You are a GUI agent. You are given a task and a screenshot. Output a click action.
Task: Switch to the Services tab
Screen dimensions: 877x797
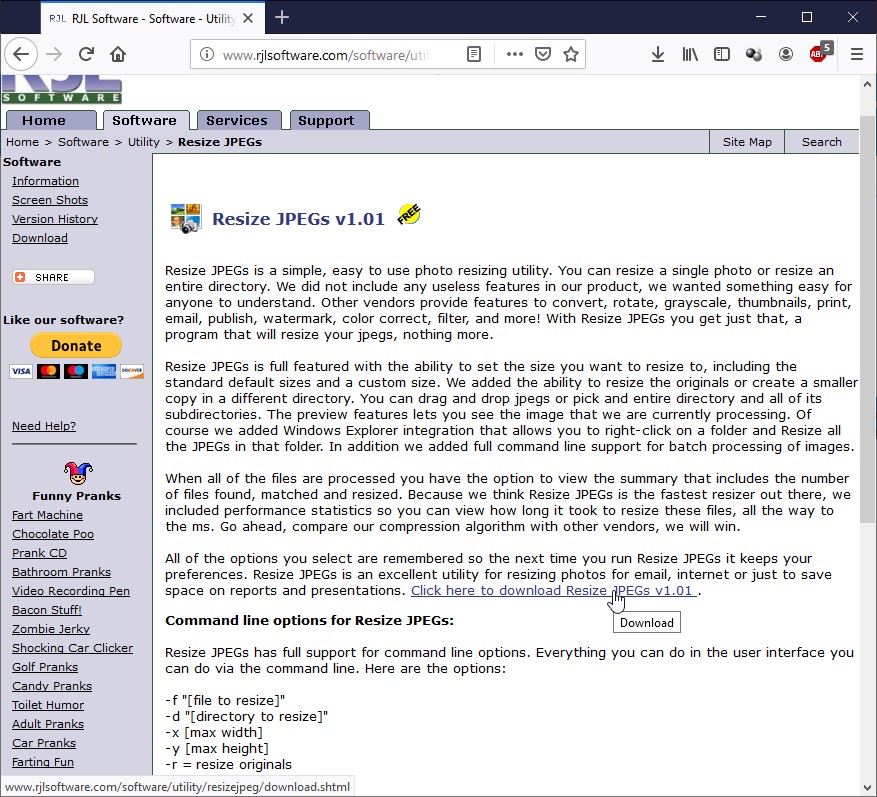(237, 120)
